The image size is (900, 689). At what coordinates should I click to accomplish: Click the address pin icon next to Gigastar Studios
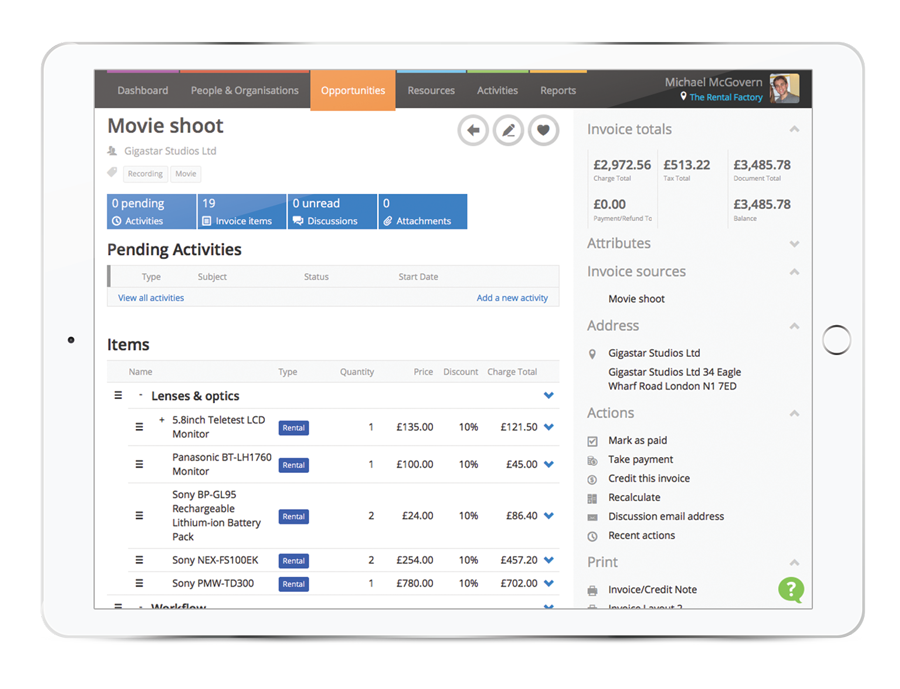click(x=592, y=354)
